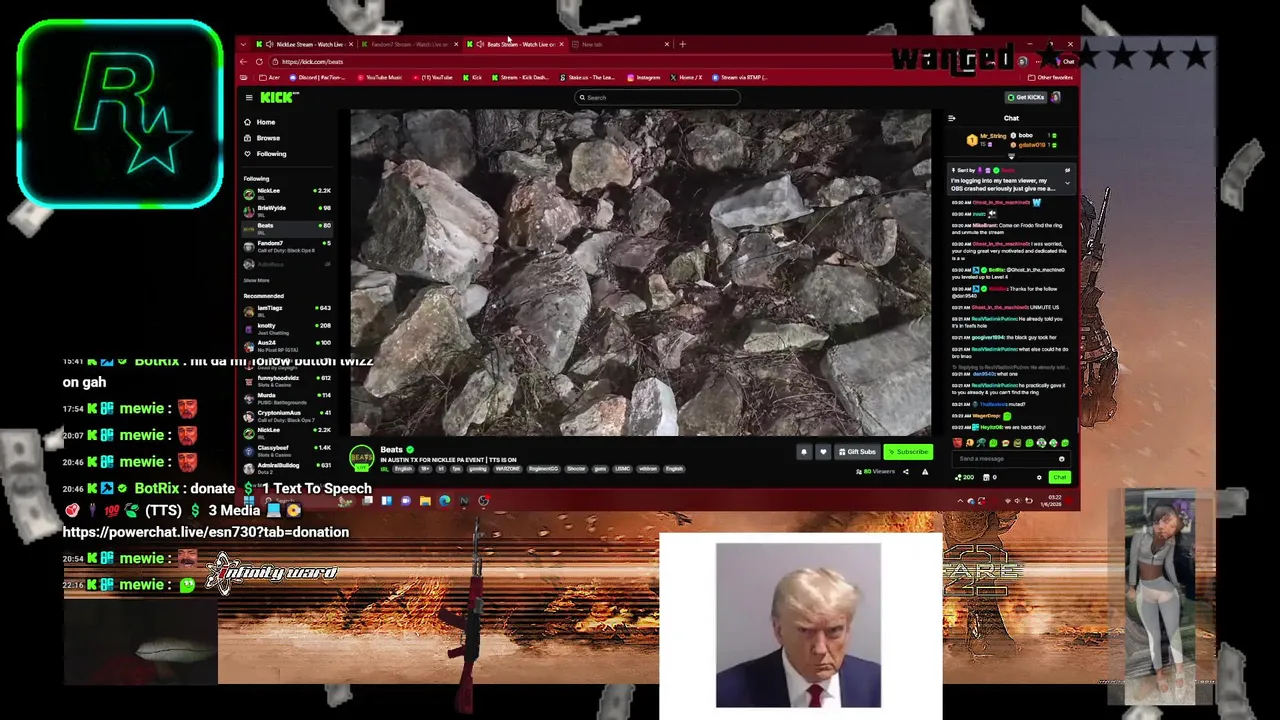
Task: Open AdmiralBulldog recommended channel
Action: 287,468
